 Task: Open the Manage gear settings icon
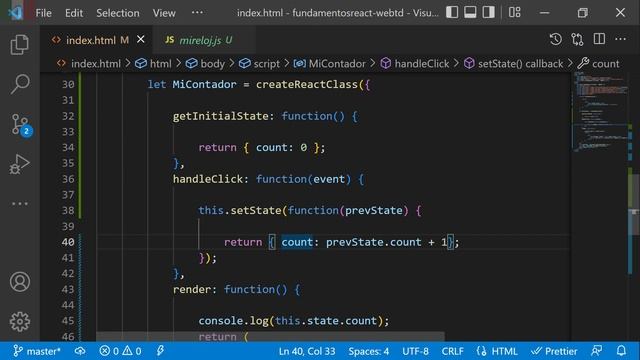point(20,322)
